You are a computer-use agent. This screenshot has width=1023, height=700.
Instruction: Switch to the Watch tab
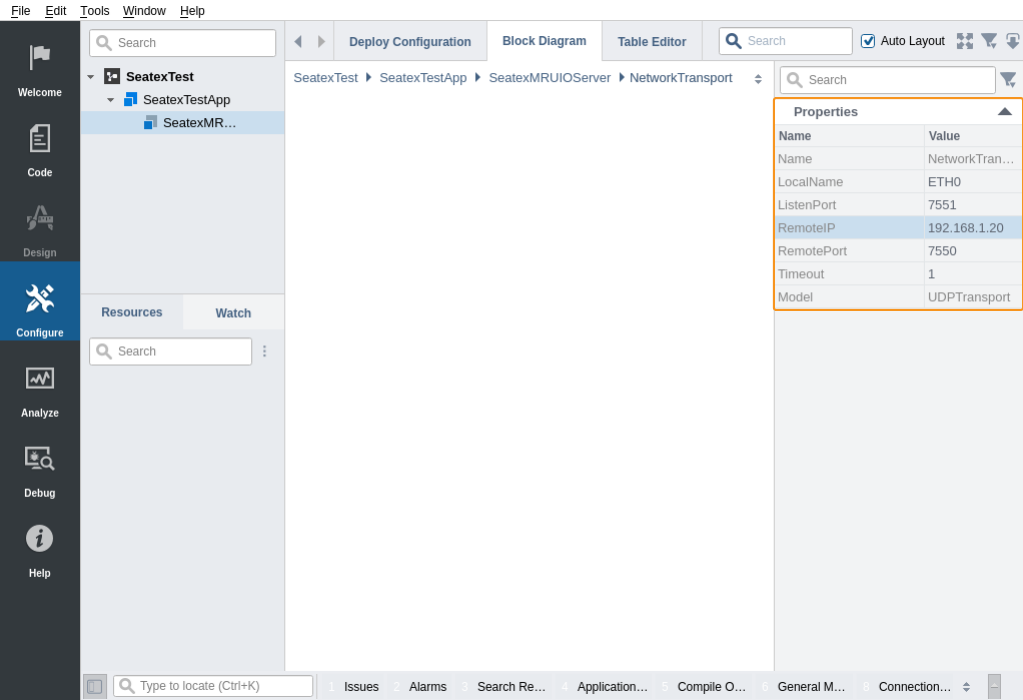pyautogui.click(x=233, y=313)
